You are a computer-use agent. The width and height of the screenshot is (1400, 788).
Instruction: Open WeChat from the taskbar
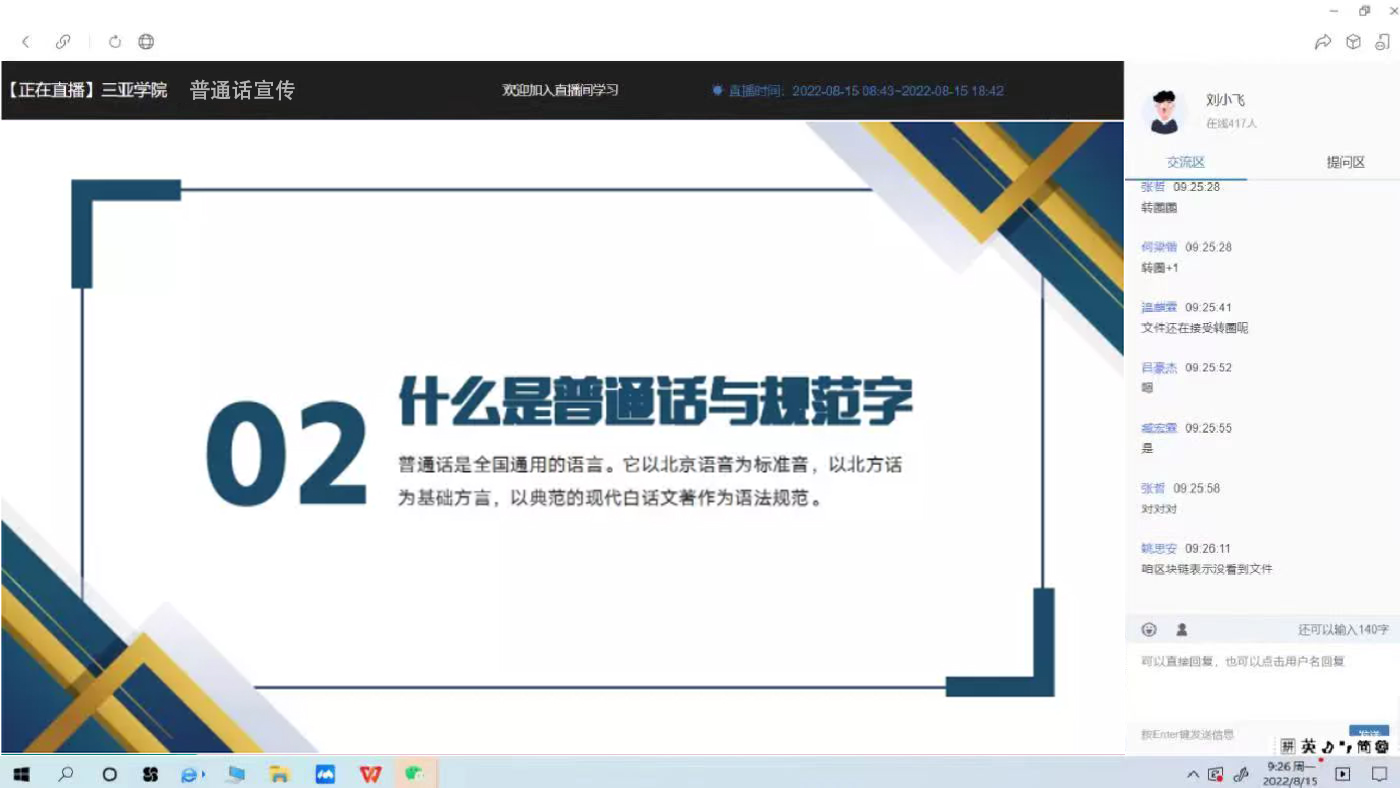pyautogui.click(x=415, y=773)
